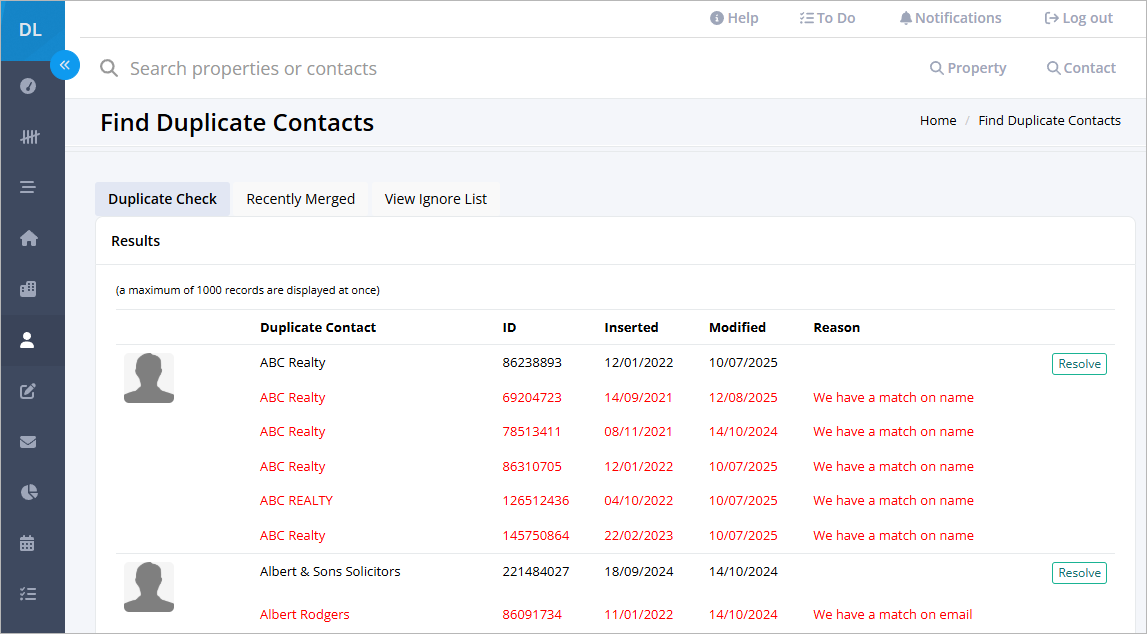Image resolution: width=1147 pixels, height=634 pixels.
Task: Click modified date 12/08/2025
Action: coord(743,398)
